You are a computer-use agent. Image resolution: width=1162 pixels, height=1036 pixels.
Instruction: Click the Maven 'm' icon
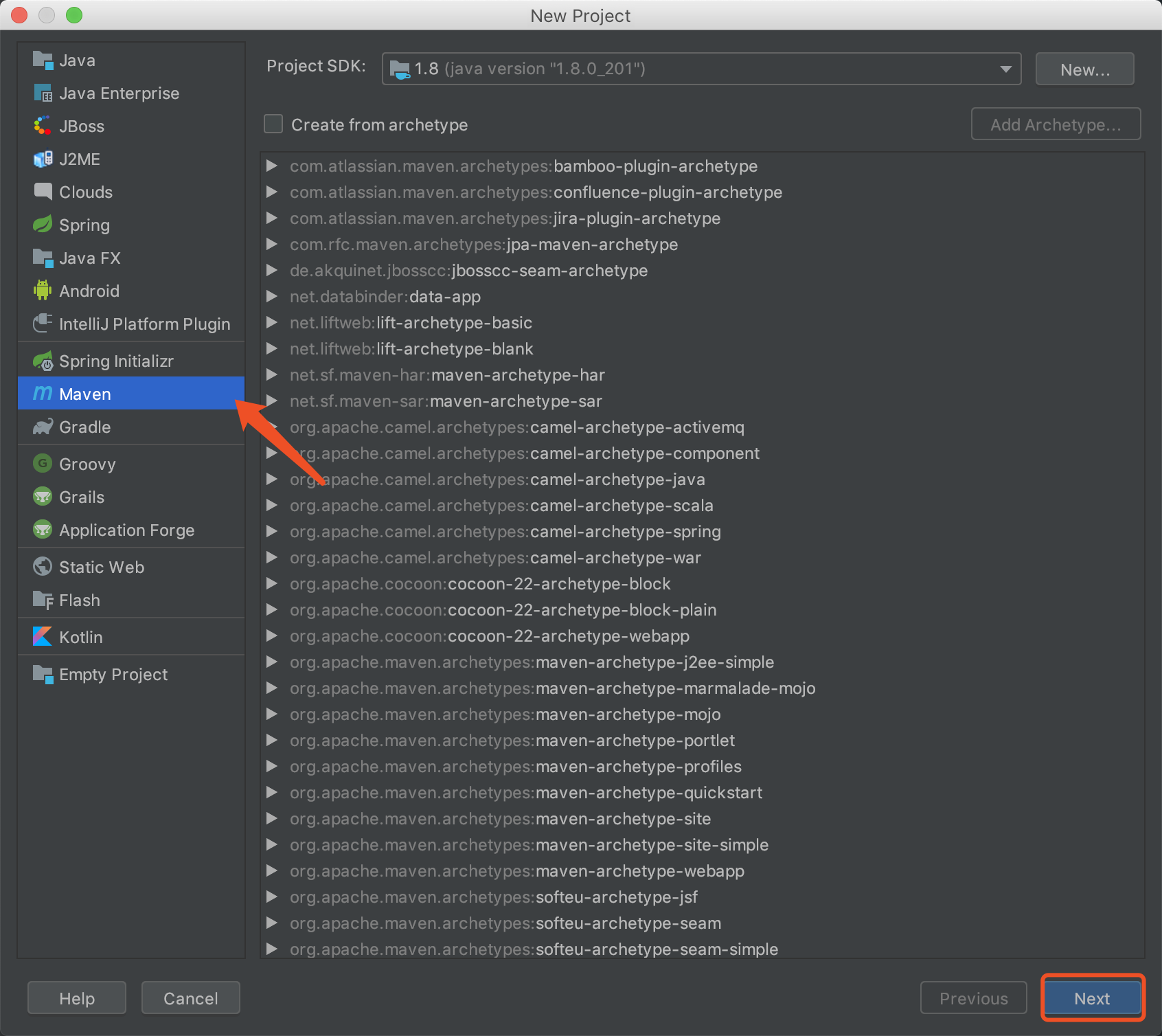(43, 394)
